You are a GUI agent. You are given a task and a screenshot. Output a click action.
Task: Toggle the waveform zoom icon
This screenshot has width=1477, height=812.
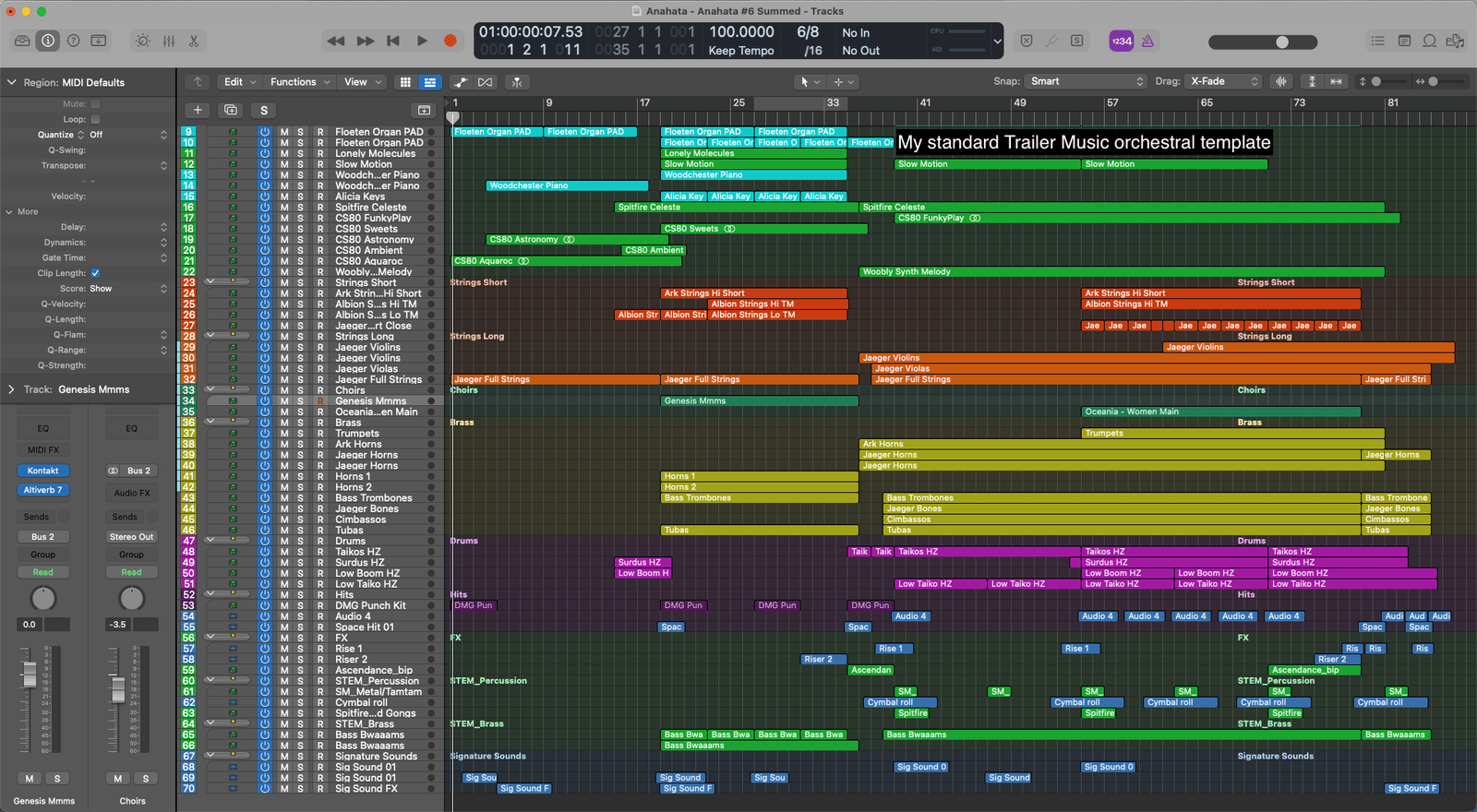1281,81
